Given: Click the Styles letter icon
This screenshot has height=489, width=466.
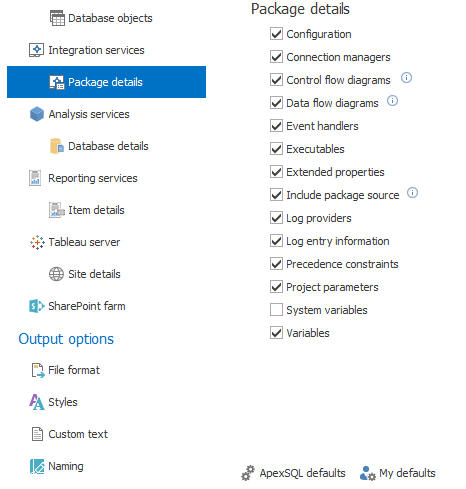Looking at the screenshot, I should click(37, 402).
